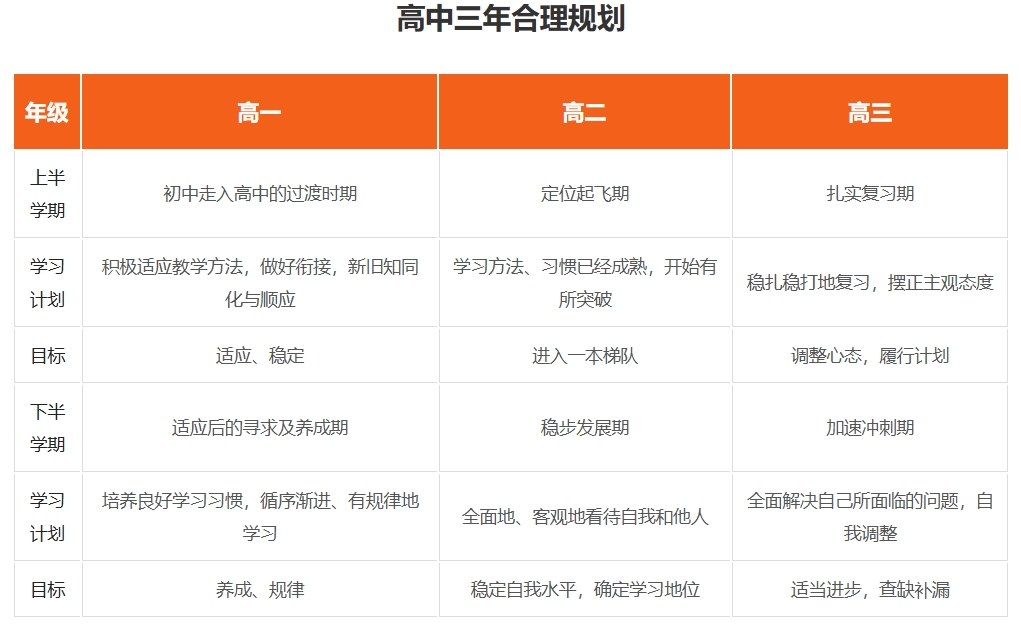The image size is (1021, 628).
Task: Select the 高一 column header
Action: tap(258, 112)
